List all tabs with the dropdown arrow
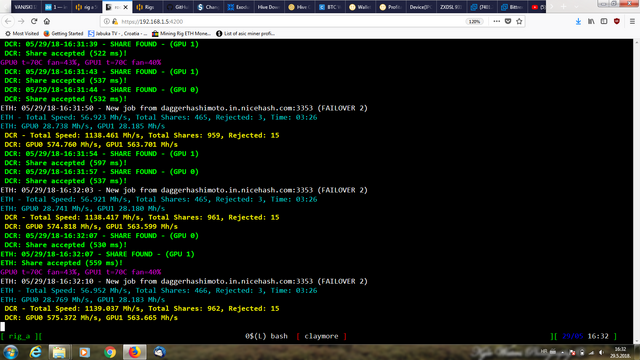The width and height of the screenshot is (640, 360). pyautogui.click(x=576, y=7)
